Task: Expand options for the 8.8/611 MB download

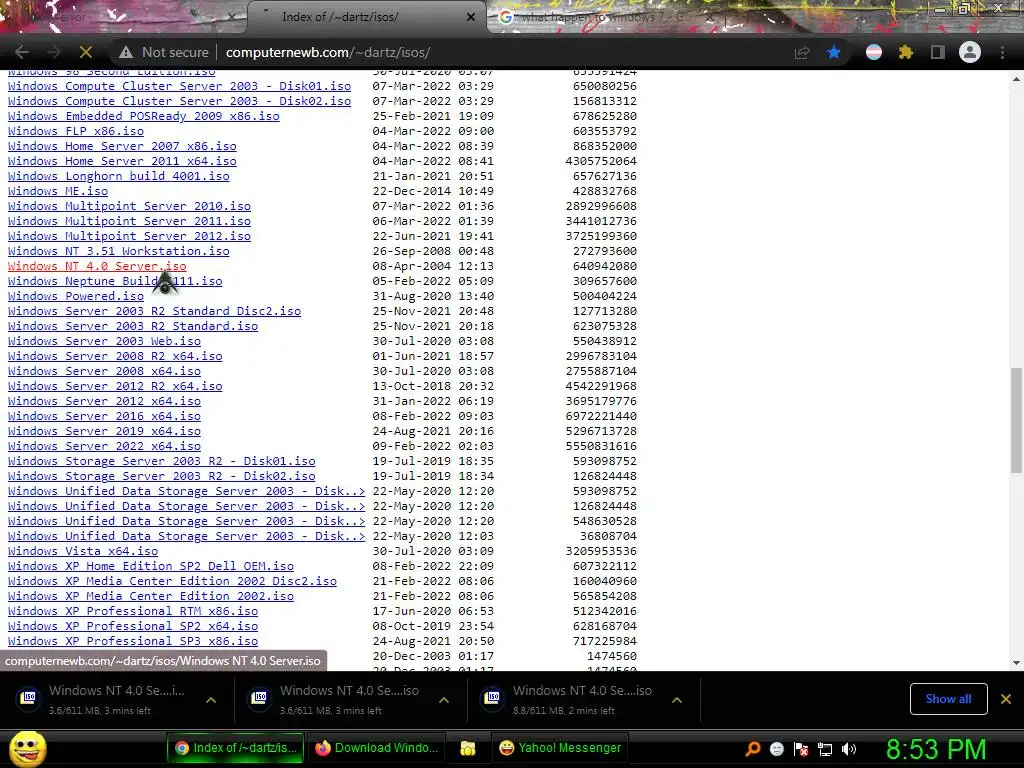Action: [x=677, y=699]
